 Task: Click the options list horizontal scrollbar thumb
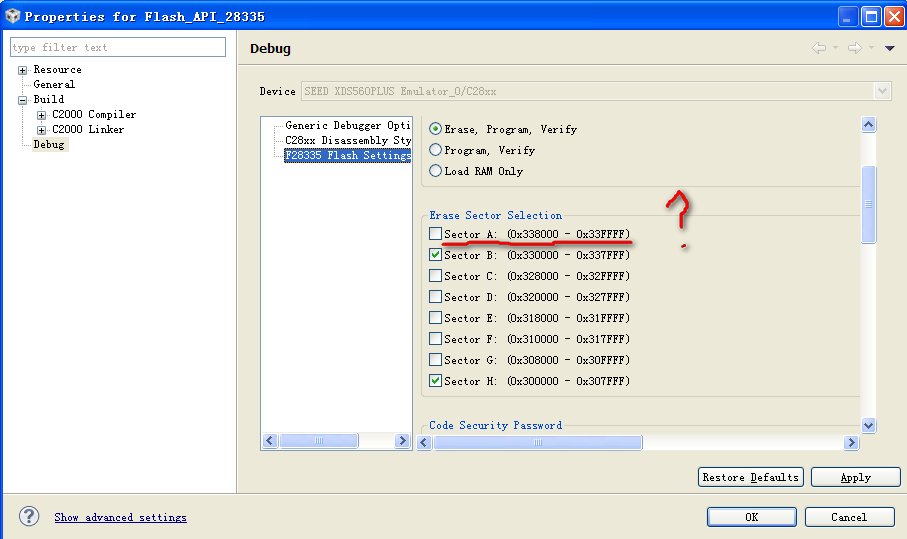tap(319, 441)
